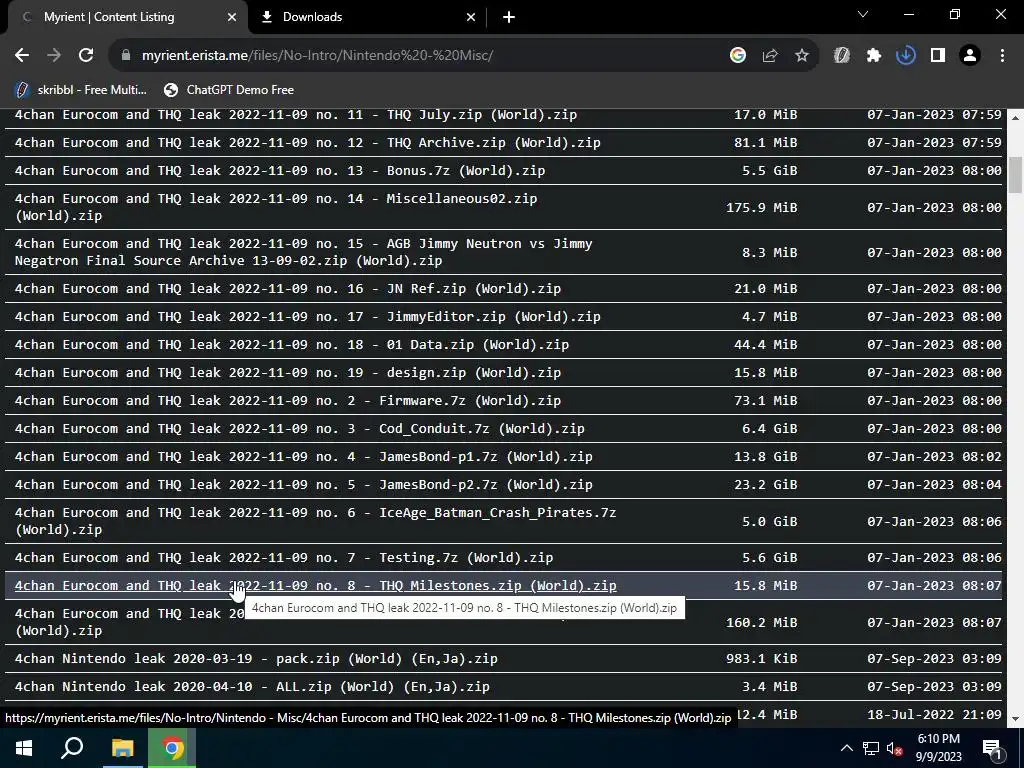The image size is (1024, 768).
Task: View site information lock icon
Action: tap(126, 56)
